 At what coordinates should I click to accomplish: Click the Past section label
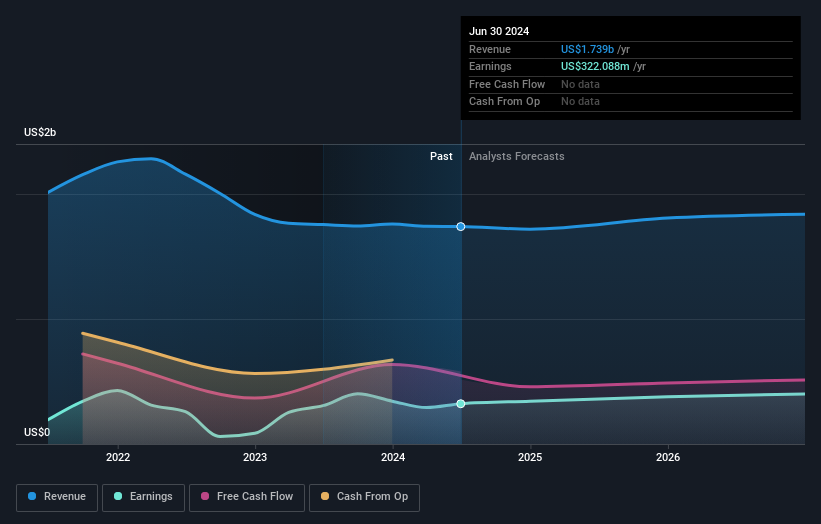[441, 157]
